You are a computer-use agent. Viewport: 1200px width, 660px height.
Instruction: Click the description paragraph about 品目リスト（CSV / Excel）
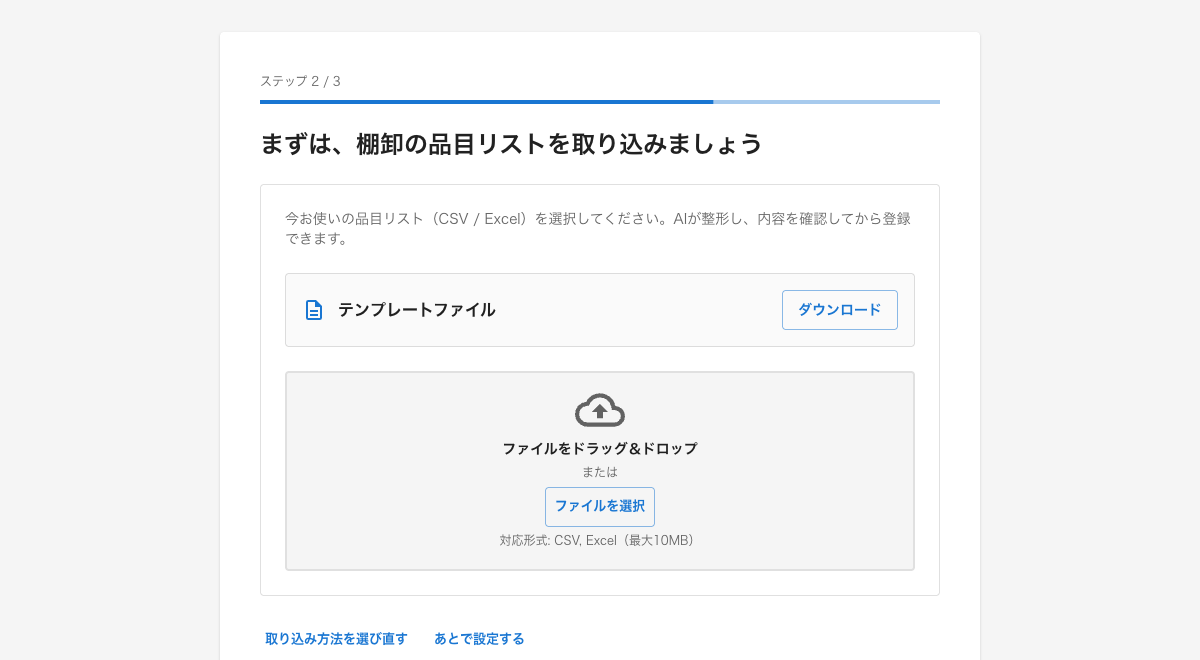click(x=598, y=228)
